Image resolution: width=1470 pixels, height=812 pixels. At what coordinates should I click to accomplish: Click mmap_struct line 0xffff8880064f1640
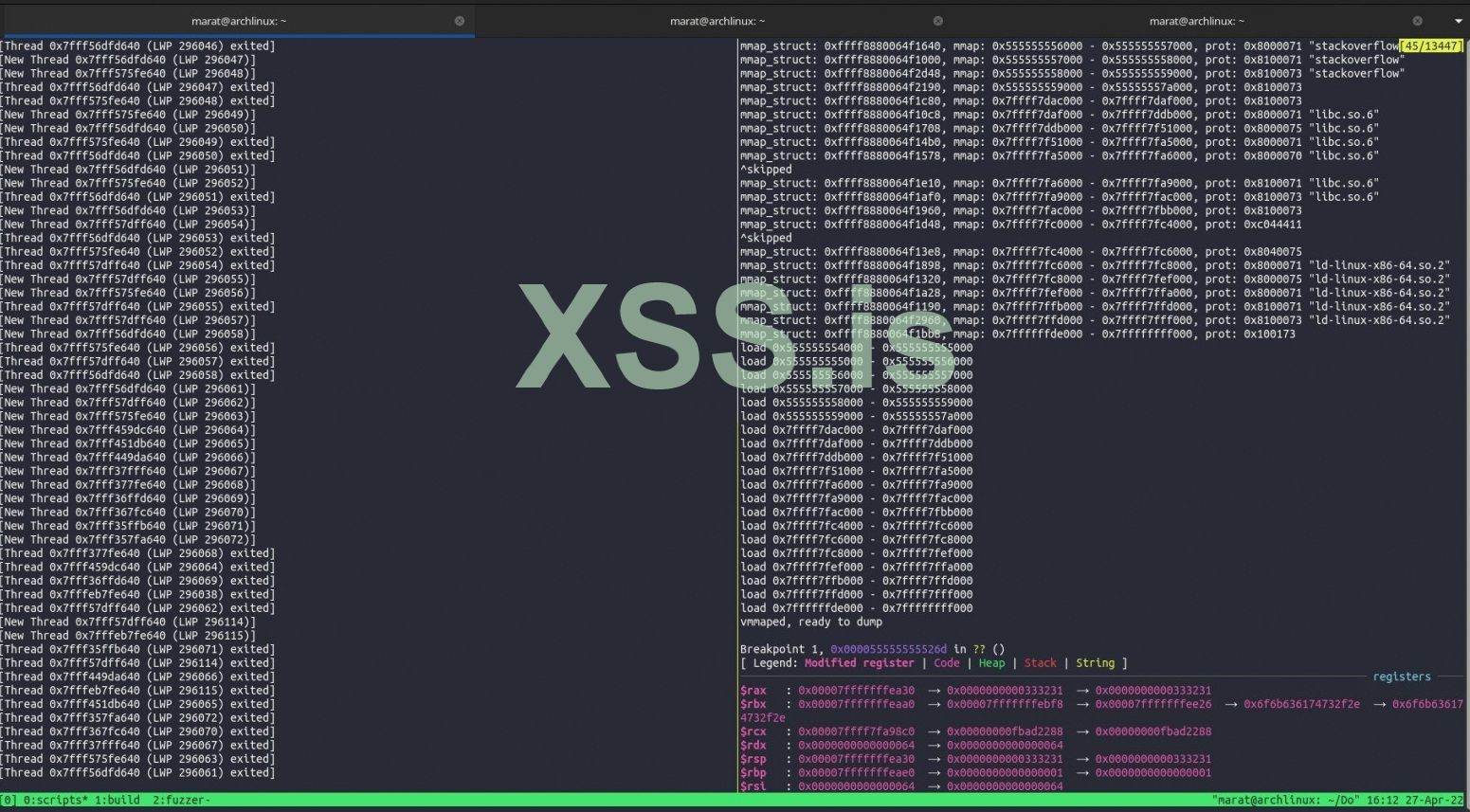pyautogui.click(x=1070, y=45)
